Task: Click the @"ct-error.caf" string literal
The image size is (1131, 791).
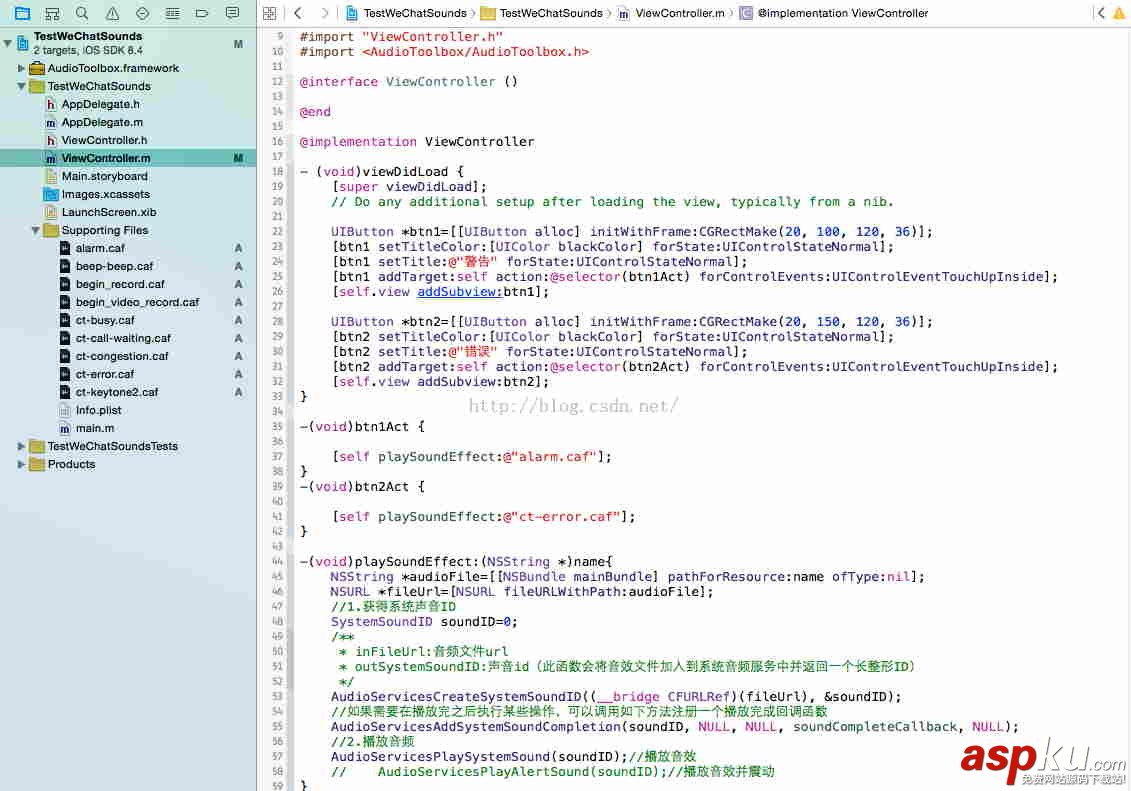Action: pos(562,517)
